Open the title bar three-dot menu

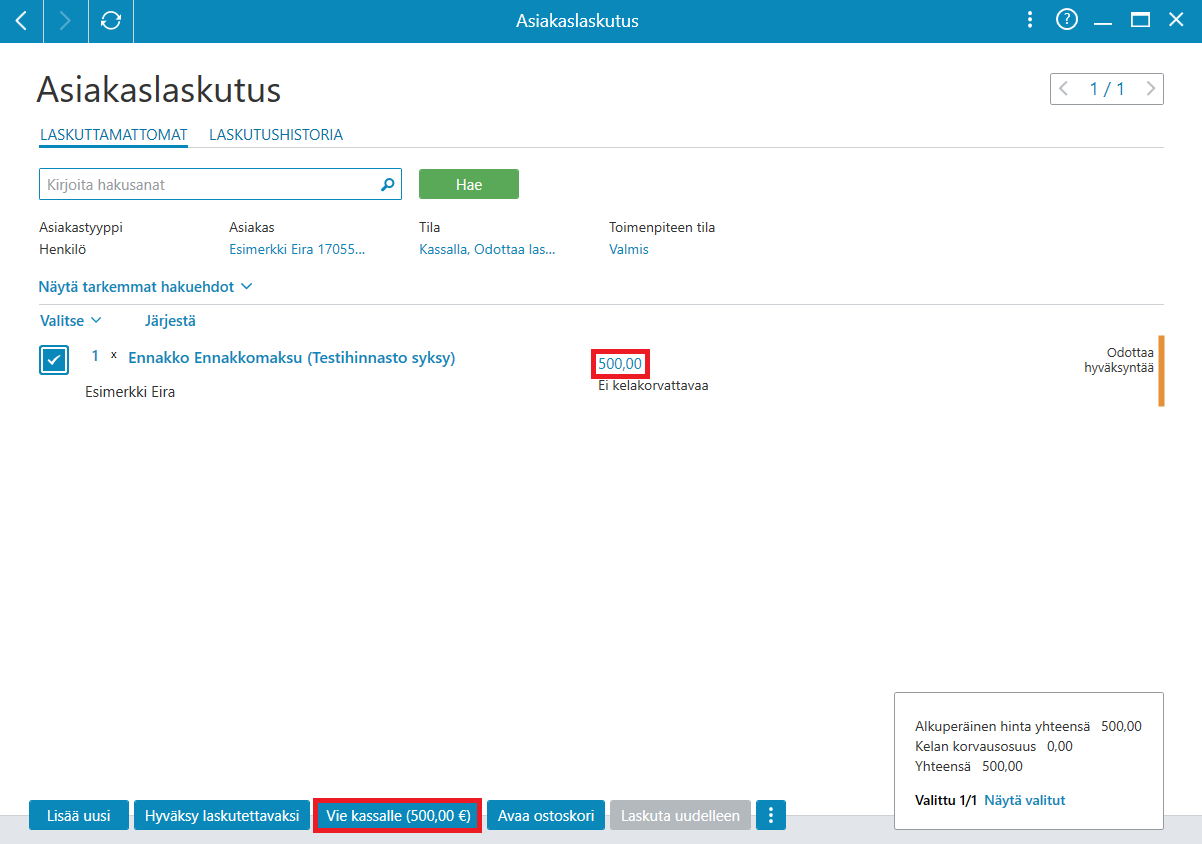coord(1031,20)
